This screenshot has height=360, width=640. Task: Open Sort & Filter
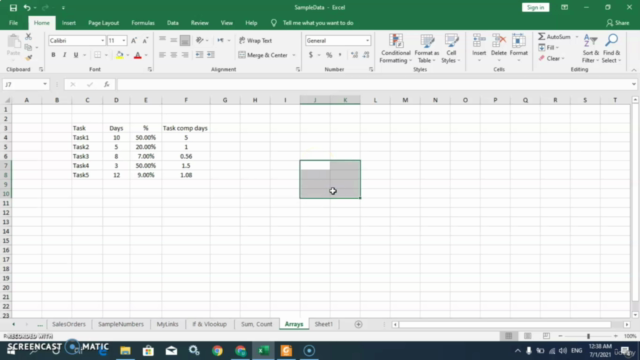coord(591,49)
